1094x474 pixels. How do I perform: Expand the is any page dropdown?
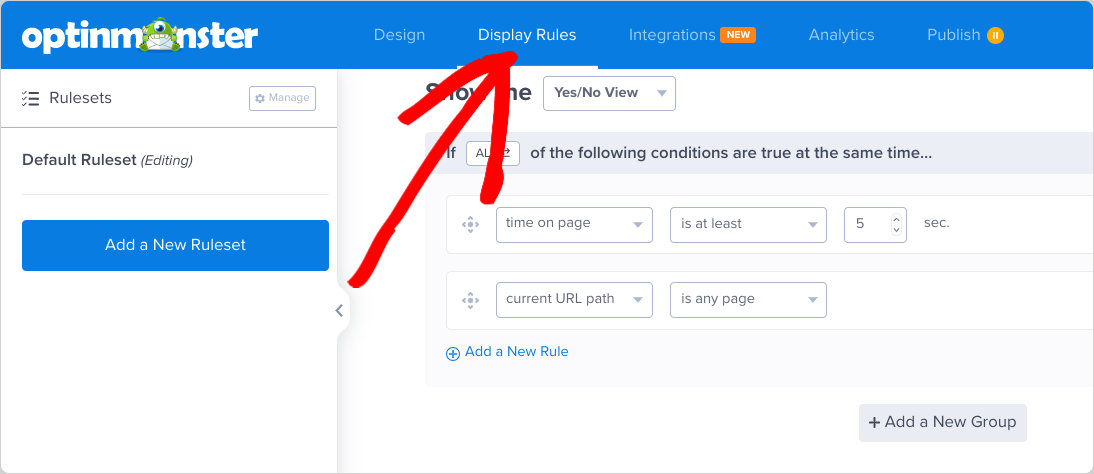coord(748,299)
